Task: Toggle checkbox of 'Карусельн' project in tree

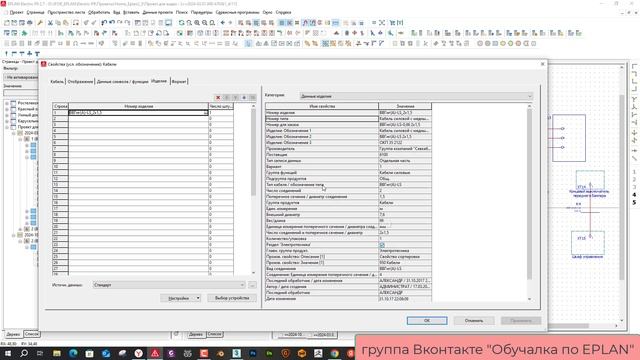Action: click(13, 121)
